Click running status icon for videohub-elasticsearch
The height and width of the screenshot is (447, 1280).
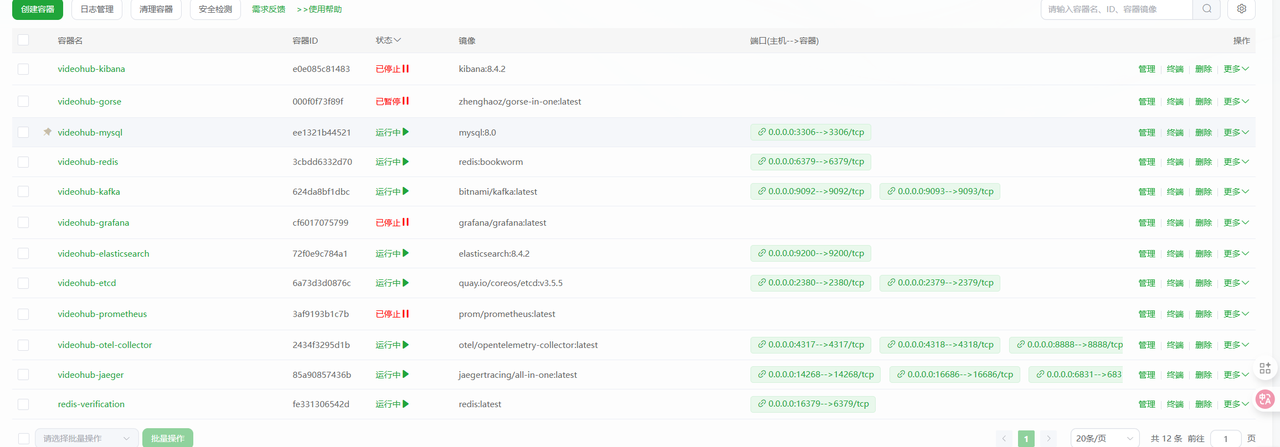coord(406,253)
